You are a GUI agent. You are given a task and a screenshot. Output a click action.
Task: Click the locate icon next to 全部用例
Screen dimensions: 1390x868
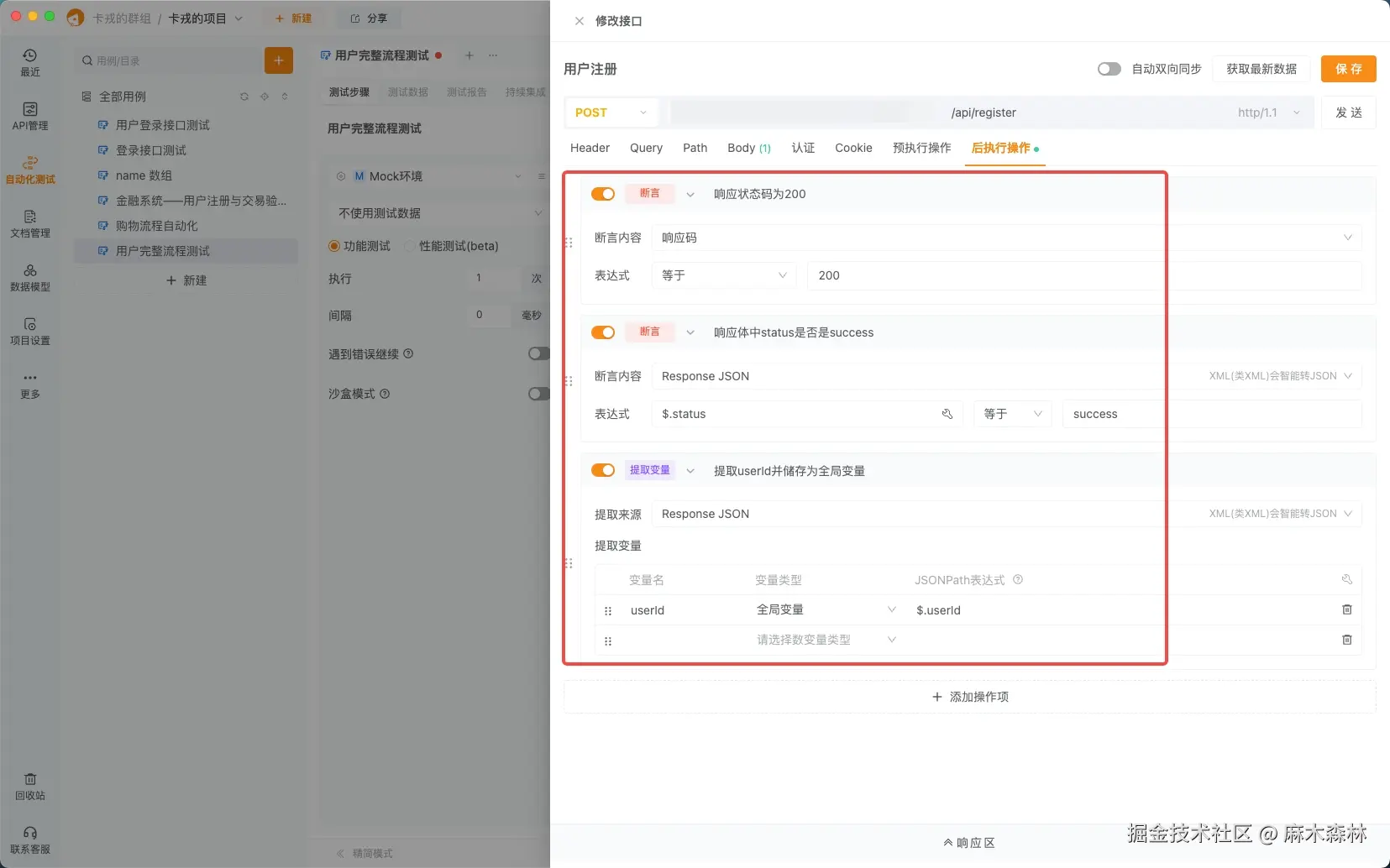(265, 97)
